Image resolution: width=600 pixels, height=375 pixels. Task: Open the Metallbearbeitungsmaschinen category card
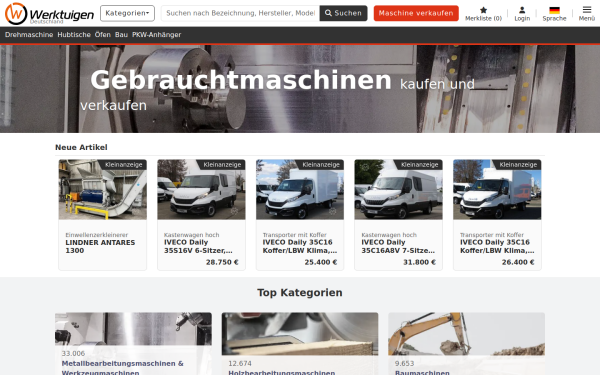(x=133, y=344)
